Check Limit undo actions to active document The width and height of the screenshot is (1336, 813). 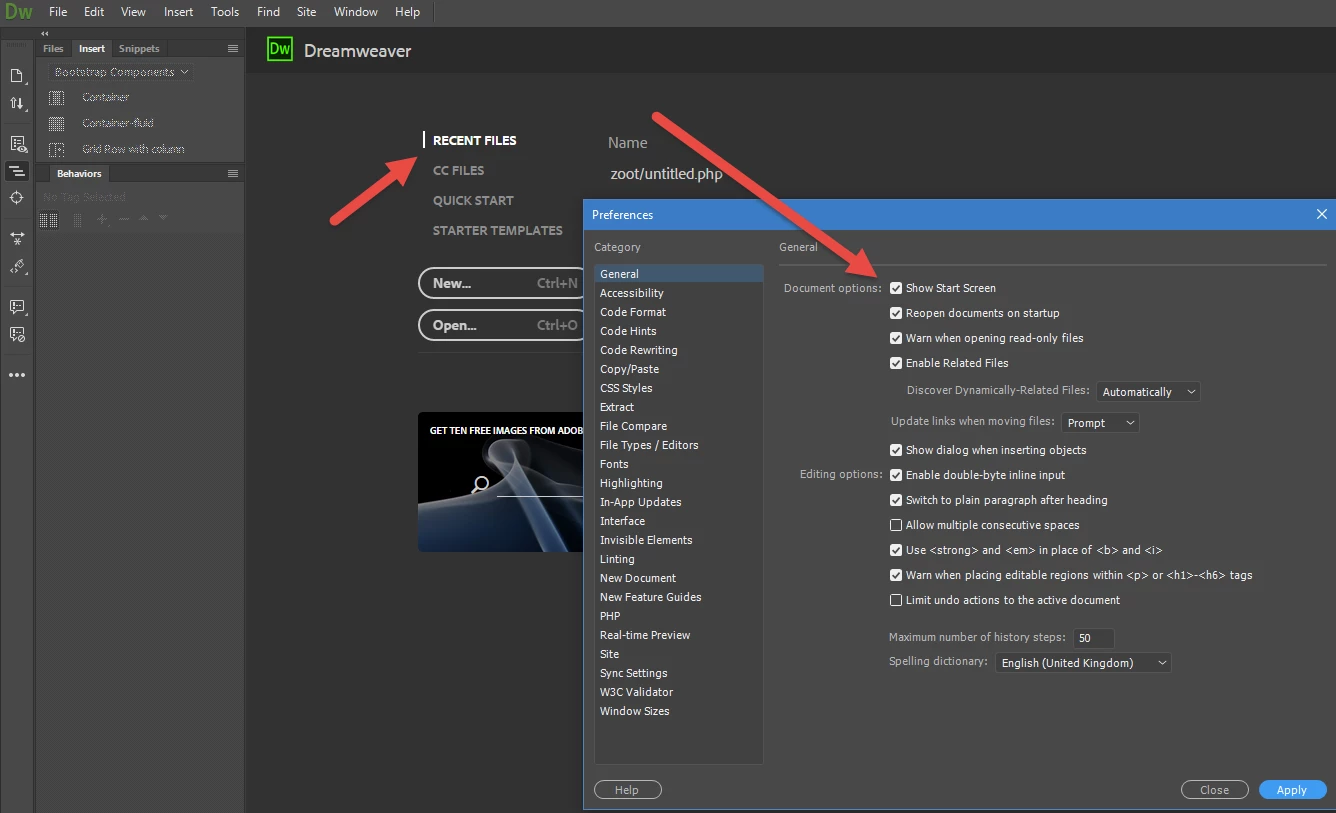(x=896, y=600)
